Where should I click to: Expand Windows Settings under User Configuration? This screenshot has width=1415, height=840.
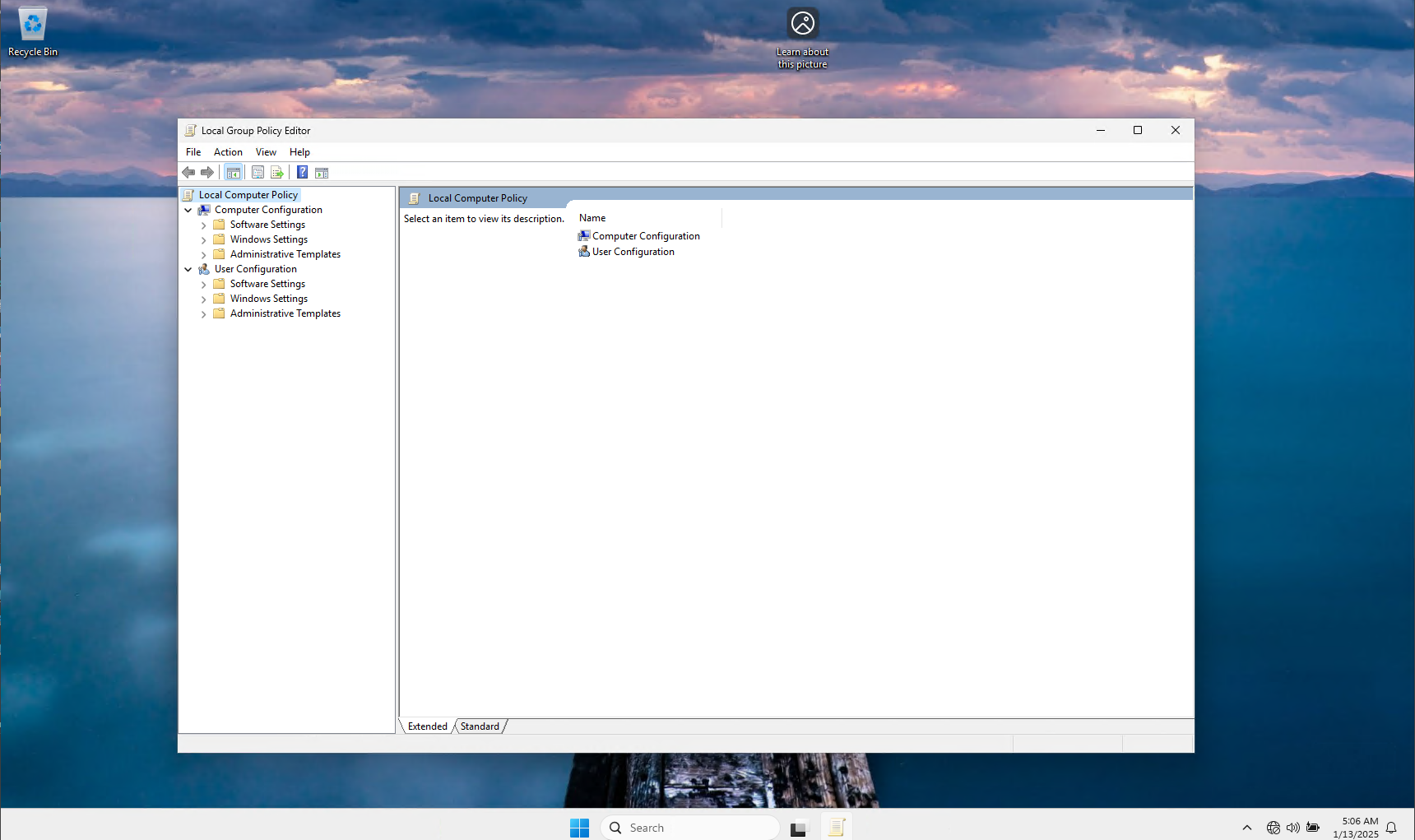tap(203, 299)
